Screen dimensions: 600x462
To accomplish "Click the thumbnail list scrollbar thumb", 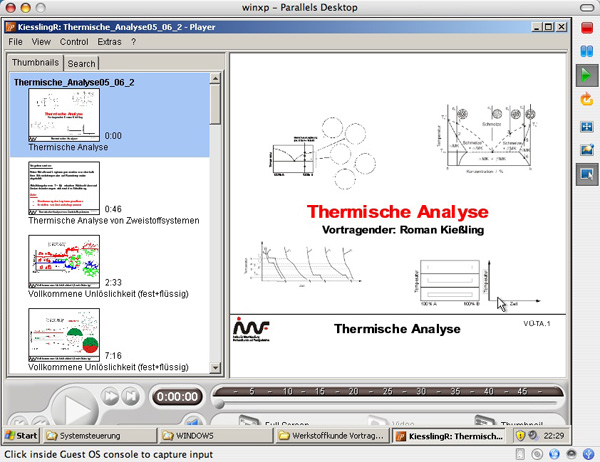I will pos(215,104).
